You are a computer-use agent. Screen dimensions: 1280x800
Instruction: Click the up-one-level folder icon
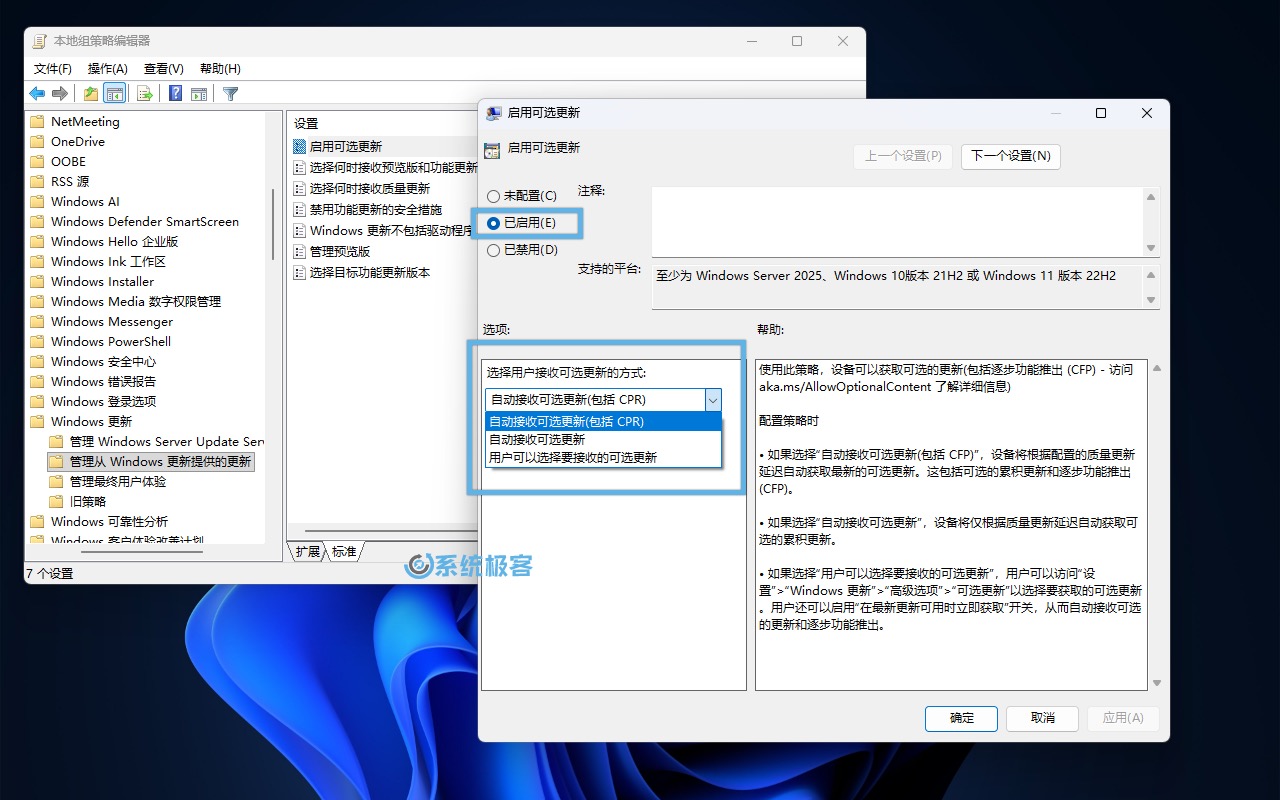[91, 94]
